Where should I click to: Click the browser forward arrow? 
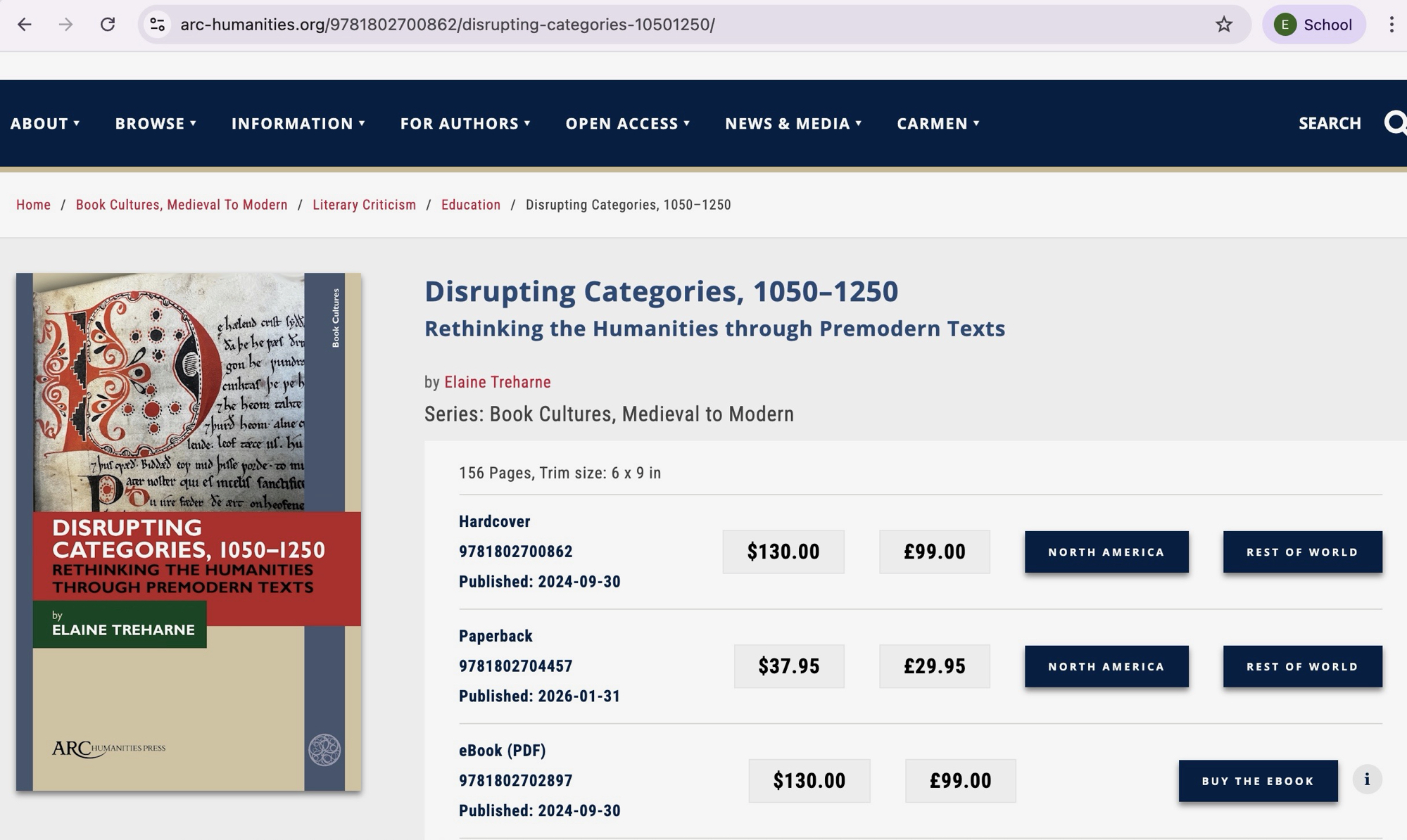tap(65, 25)
